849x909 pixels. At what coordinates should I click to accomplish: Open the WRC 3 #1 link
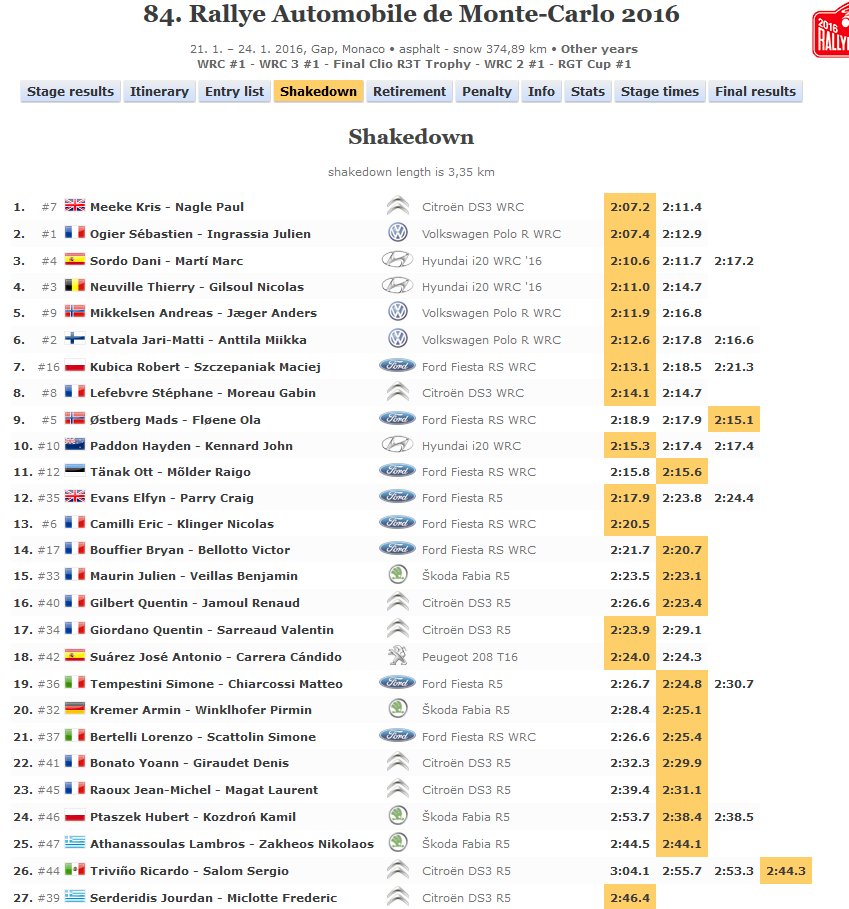pyautogui.click(x=289, y=64)
